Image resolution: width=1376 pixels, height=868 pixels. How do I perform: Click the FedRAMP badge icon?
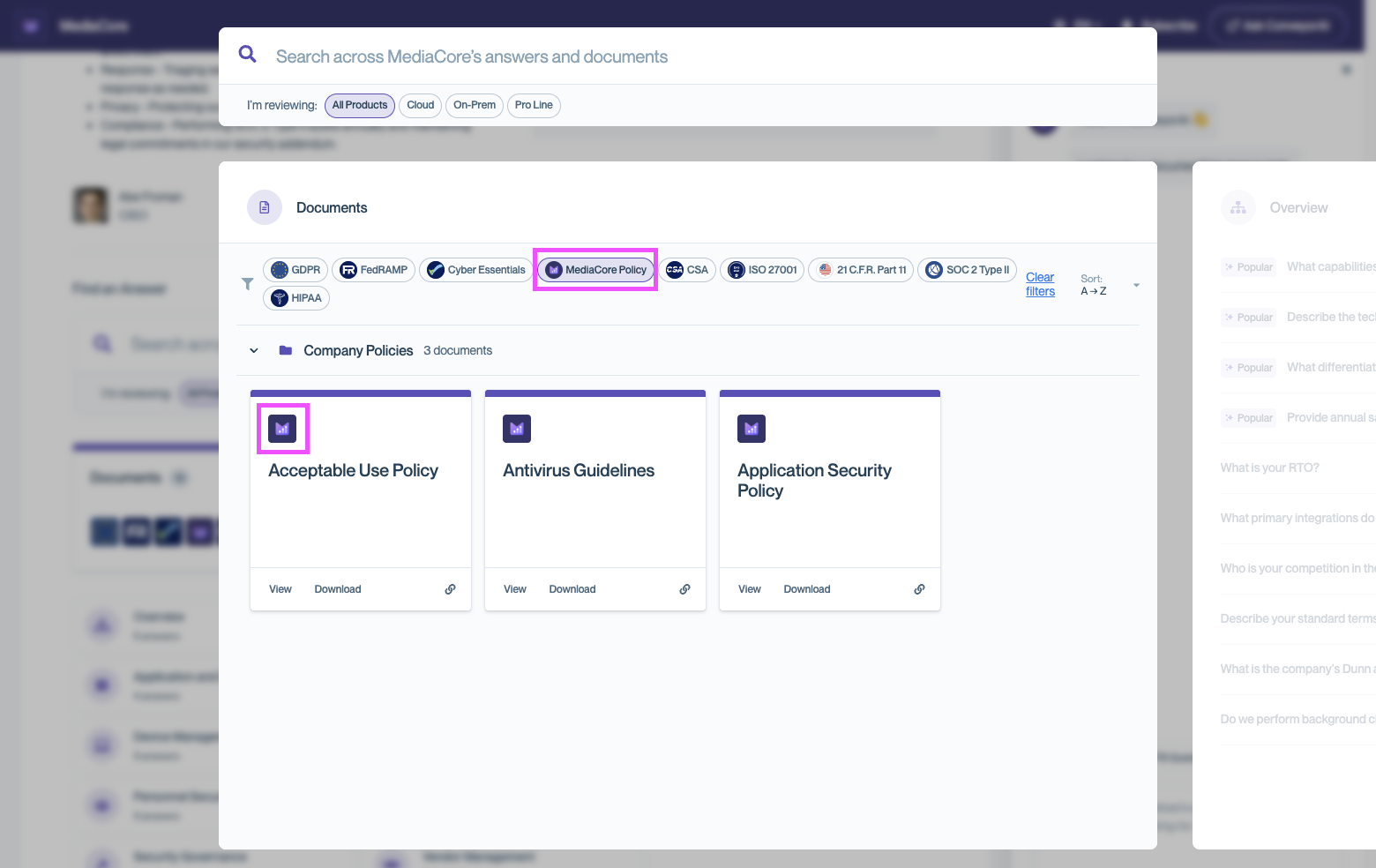pos(347,270)
